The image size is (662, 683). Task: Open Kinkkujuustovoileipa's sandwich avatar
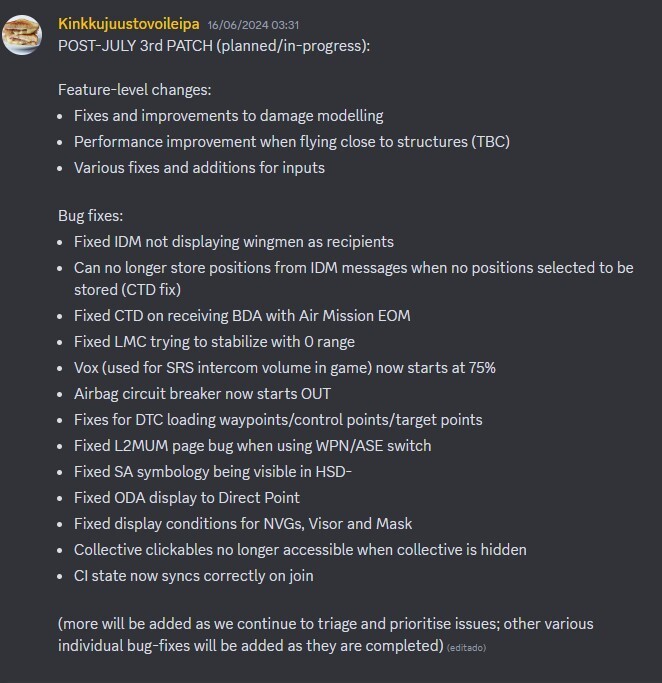[x=22, y=35]
